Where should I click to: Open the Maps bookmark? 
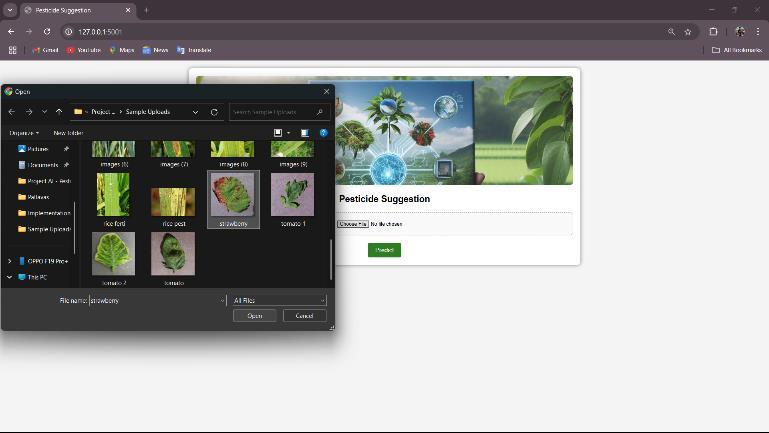(x=122, y=50)
